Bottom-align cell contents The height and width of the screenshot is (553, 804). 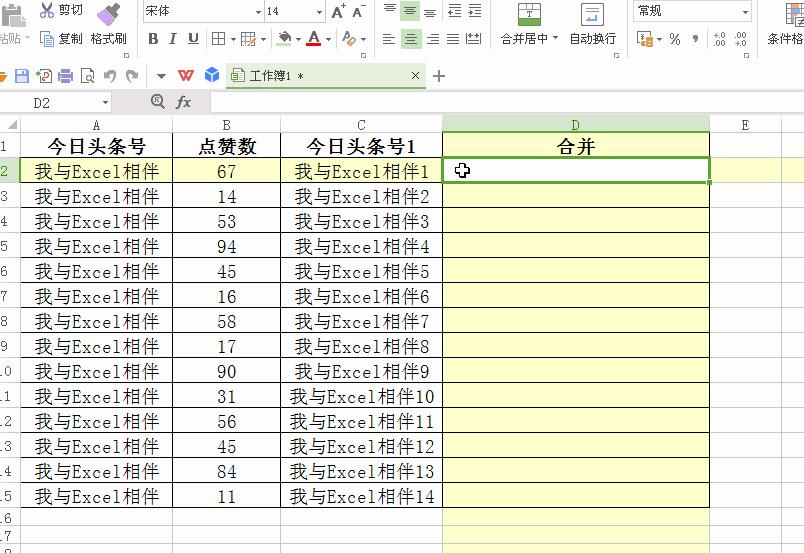coord(430,11)
